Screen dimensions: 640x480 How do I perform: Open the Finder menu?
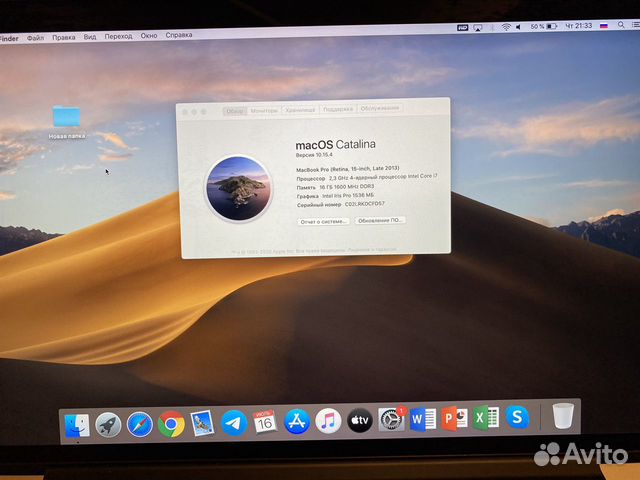pos(9,39)
